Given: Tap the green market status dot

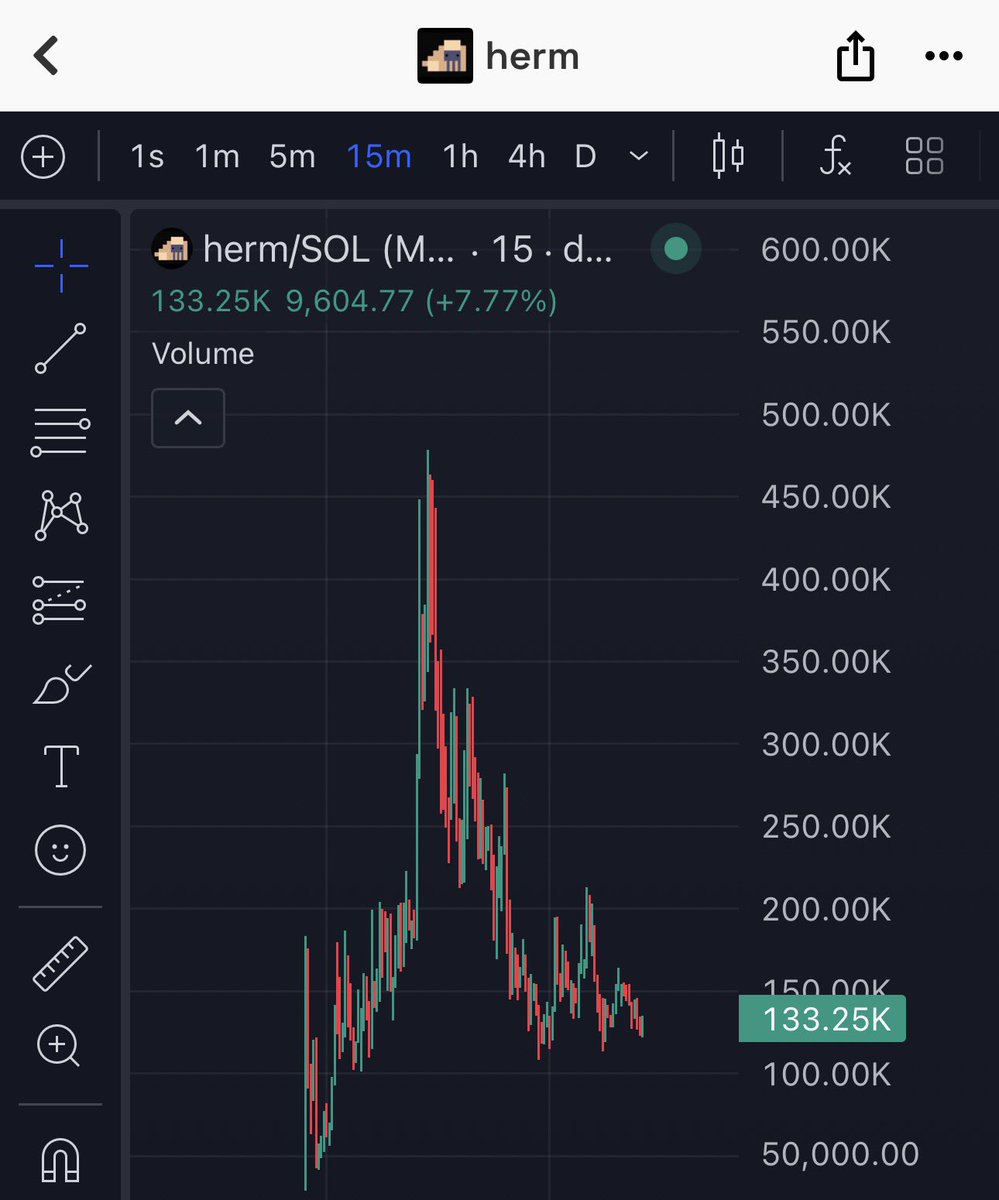Looking at the screenshot, I should tap(676, 249).
